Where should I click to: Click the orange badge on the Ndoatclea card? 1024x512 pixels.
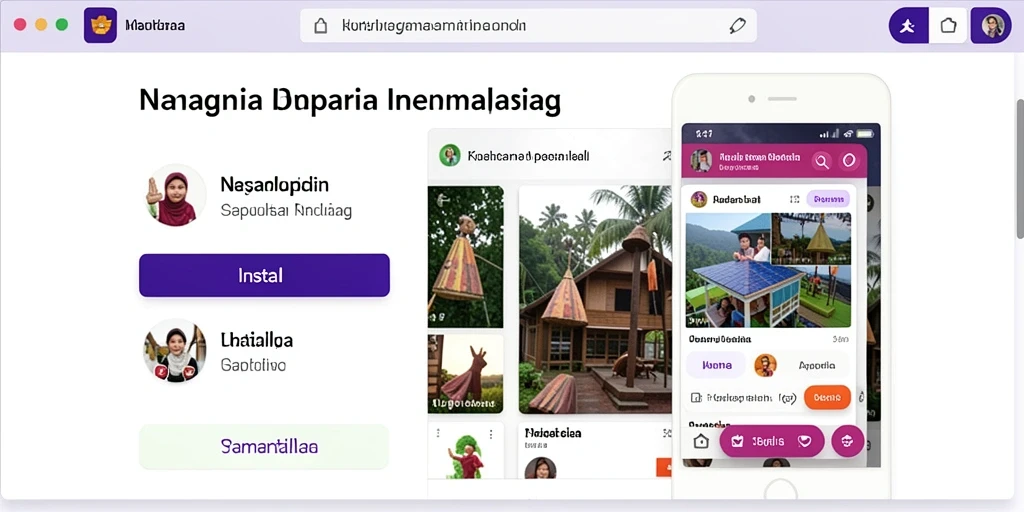pyautogui.click(x=664, y=467)
